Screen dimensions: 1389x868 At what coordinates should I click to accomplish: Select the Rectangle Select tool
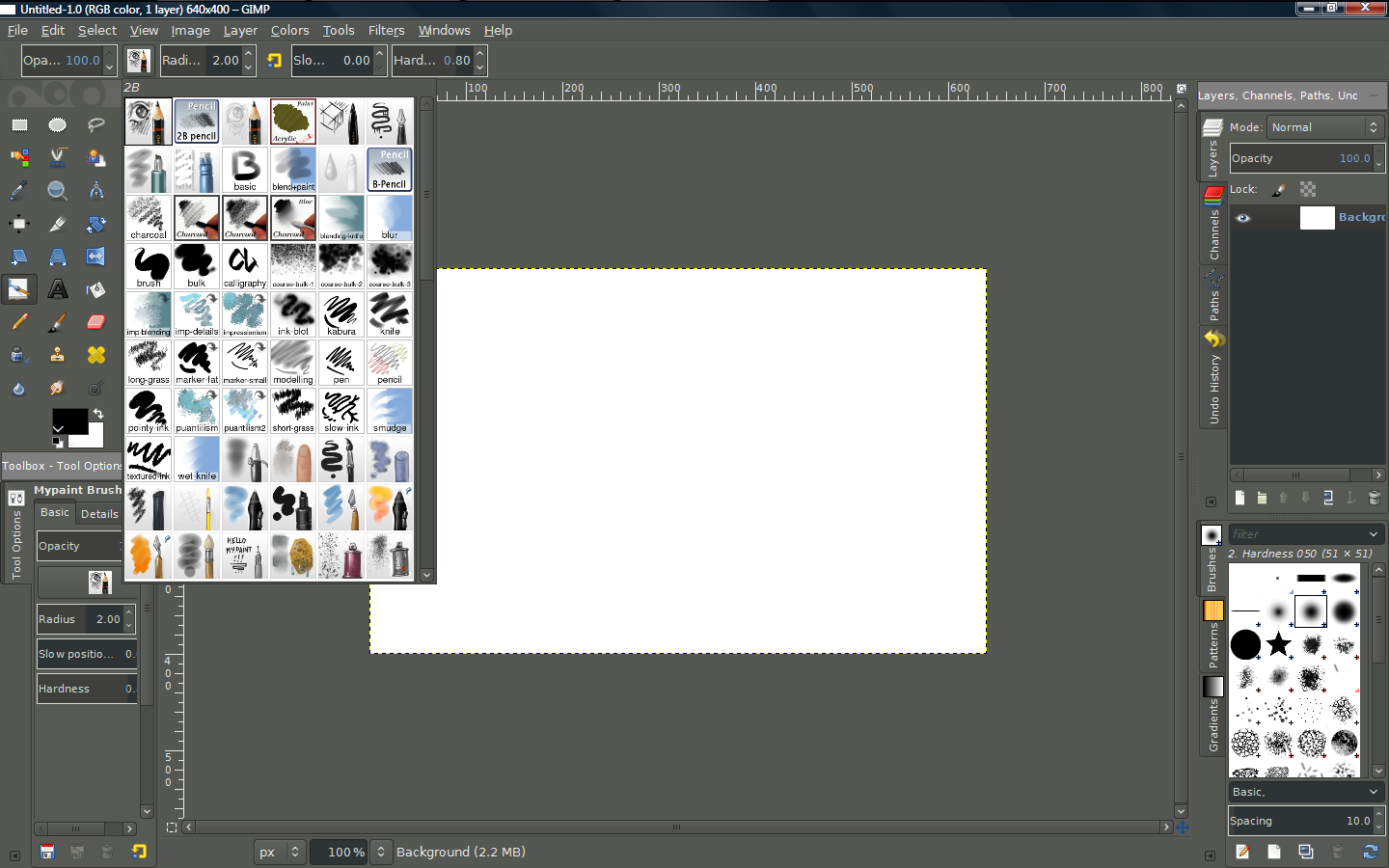19,125
